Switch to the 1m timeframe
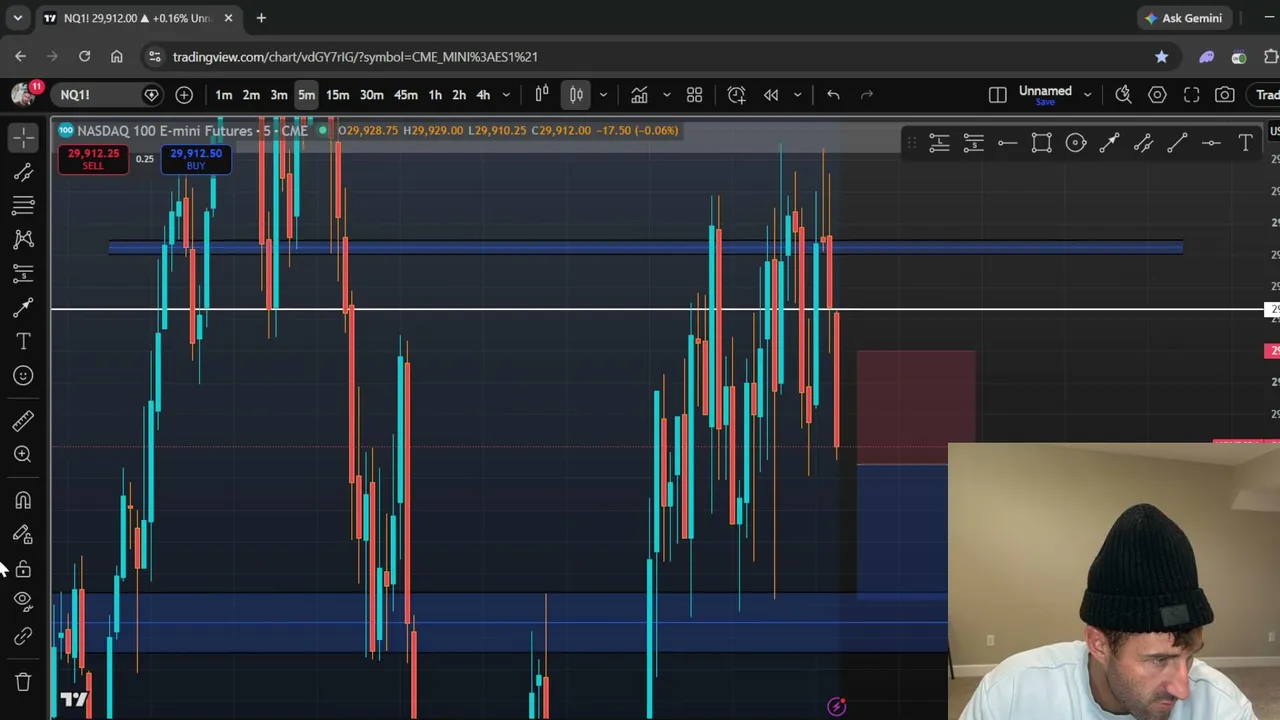Image resolution: width=1280 pixels, height=720 pixels. 224,95
